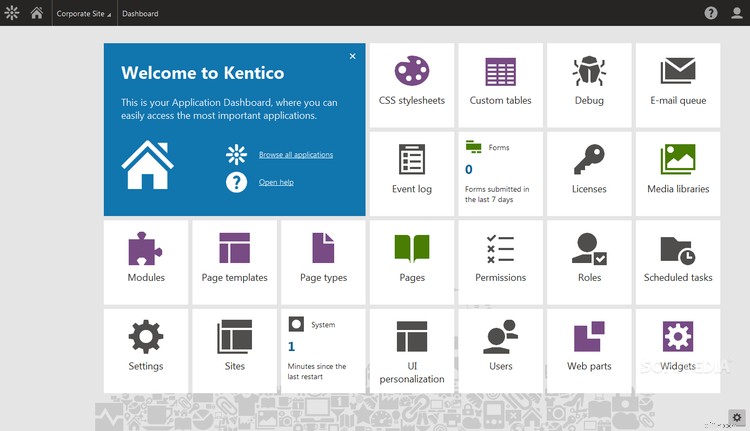Open the Custom tables tile
The image size is (750, 431).
tap(500, 85)
